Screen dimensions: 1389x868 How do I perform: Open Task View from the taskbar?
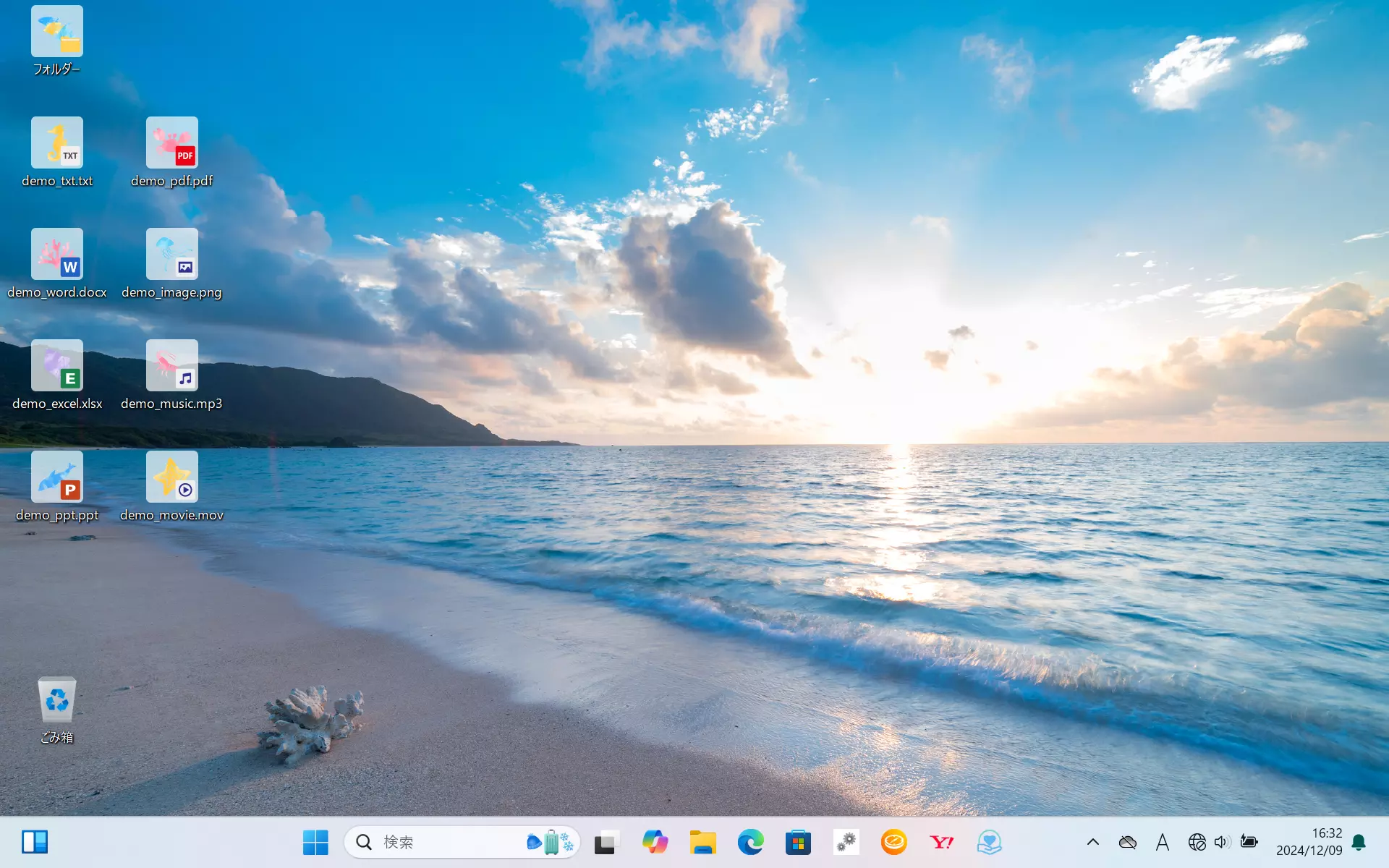[606, 842]
